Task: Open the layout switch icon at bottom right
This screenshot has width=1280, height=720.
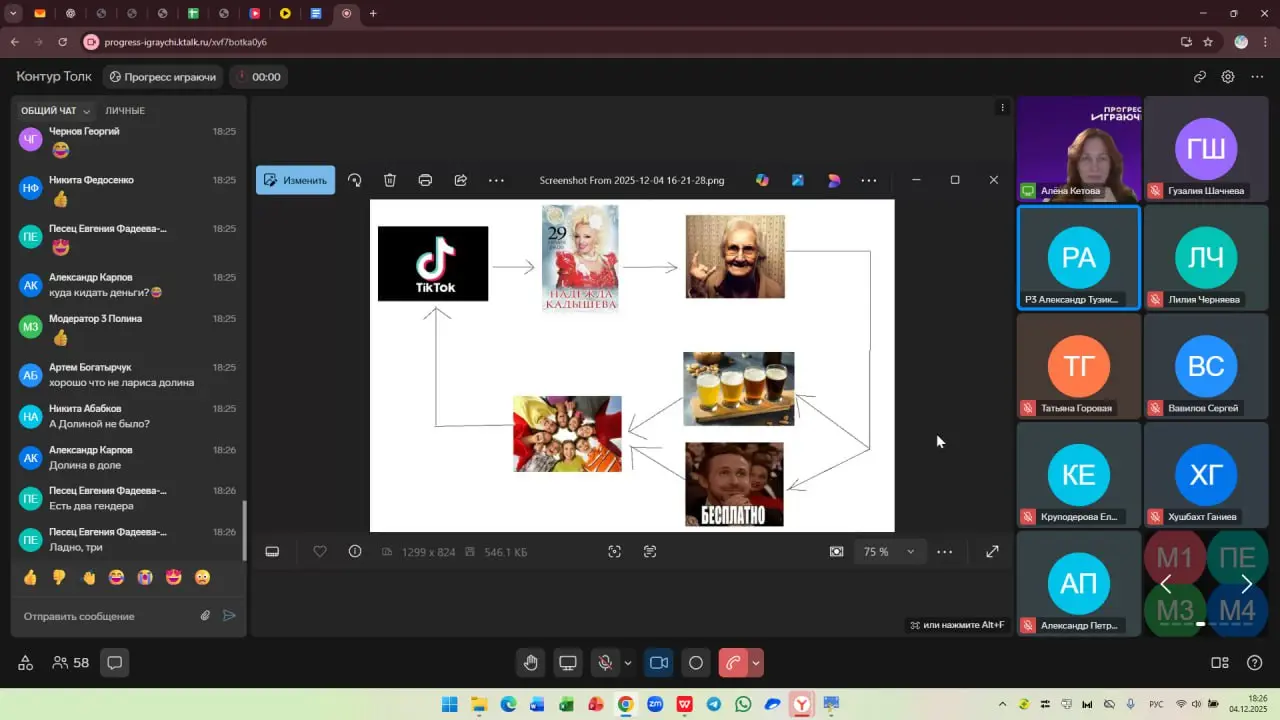Action: click(1220, 662)
